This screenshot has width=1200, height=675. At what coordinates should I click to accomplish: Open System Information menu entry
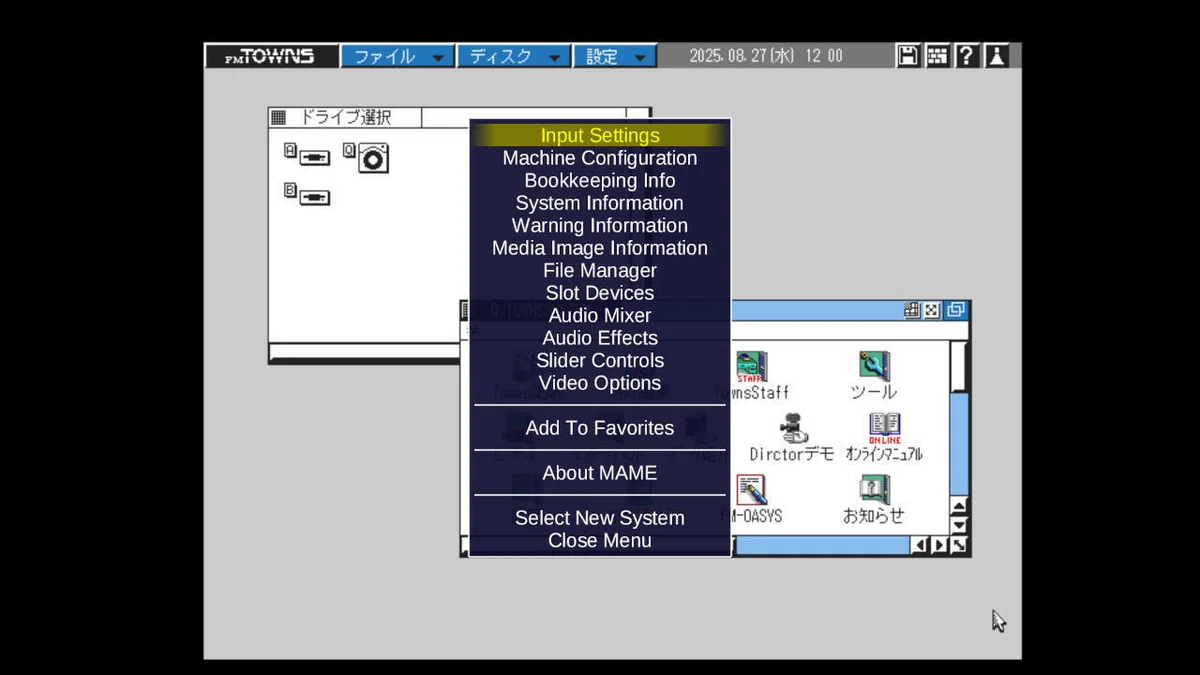click(600, 203)
